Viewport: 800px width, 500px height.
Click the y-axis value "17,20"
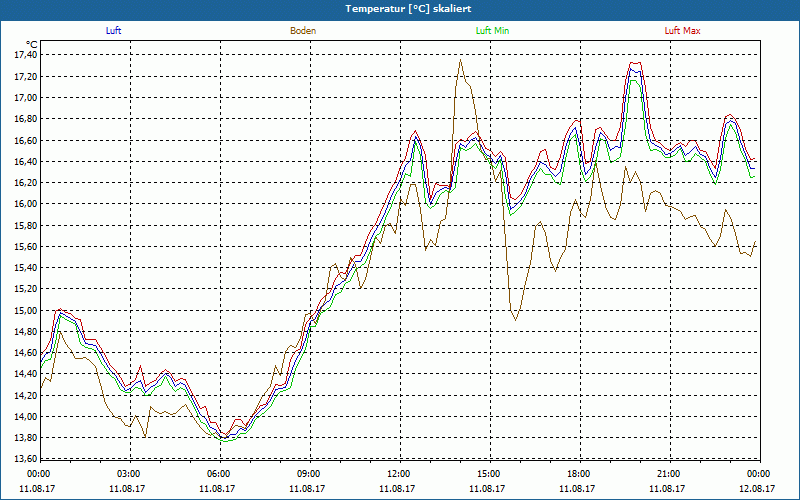coord(27,76)
